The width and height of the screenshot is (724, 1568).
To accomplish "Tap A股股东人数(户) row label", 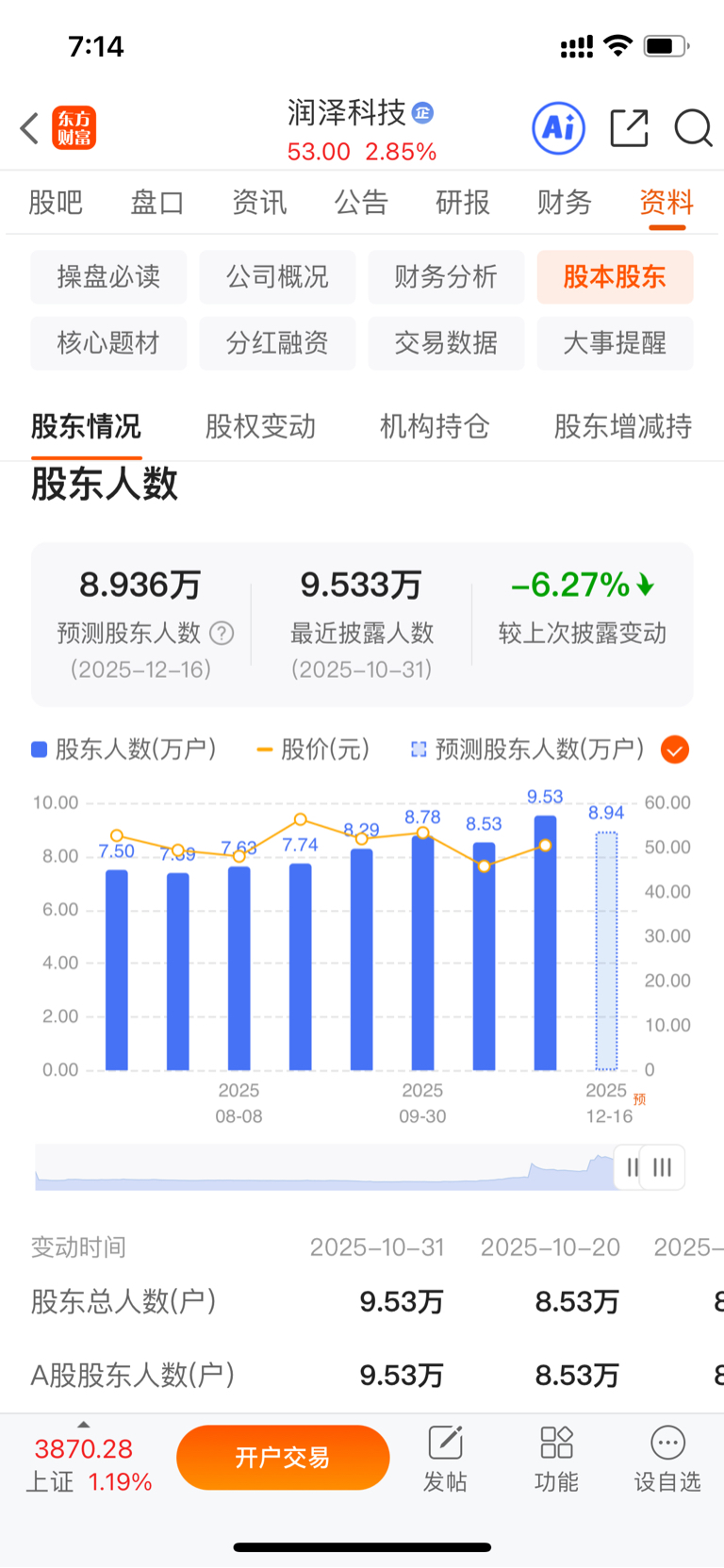I will click(133, 1375).
